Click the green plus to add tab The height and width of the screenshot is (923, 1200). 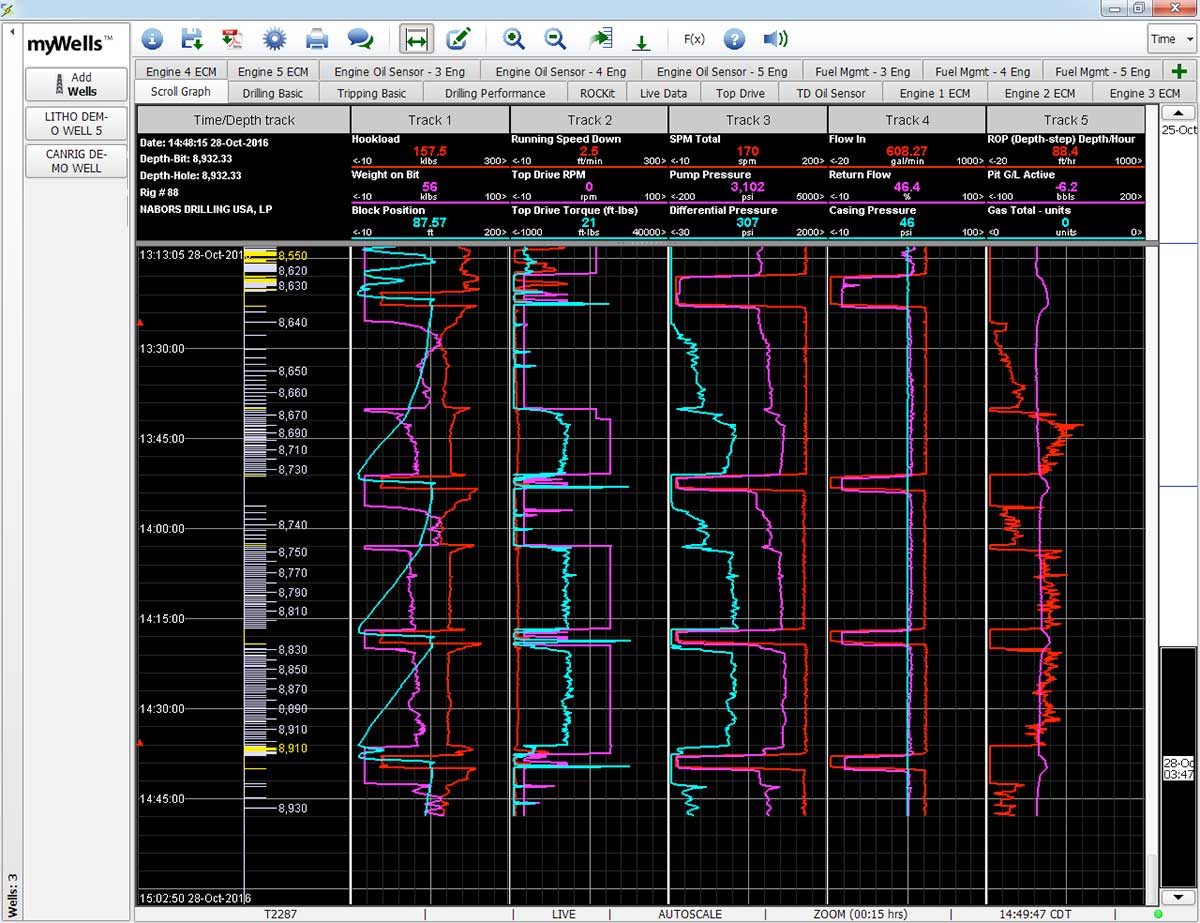[1179, 71]
